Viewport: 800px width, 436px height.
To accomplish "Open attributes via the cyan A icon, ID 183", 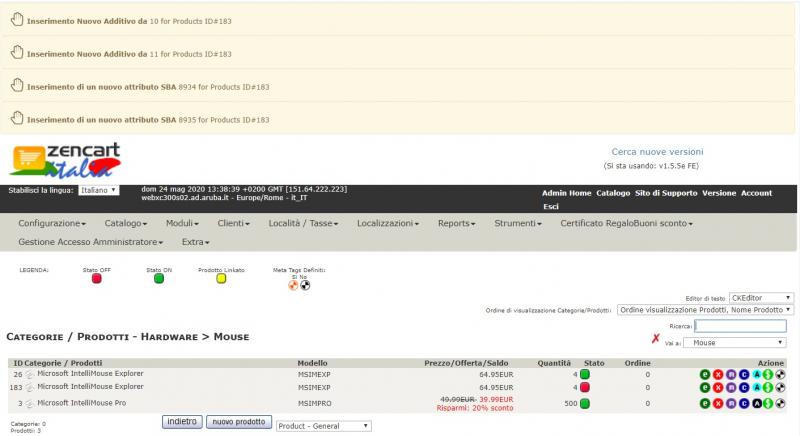I will [757, 388].
